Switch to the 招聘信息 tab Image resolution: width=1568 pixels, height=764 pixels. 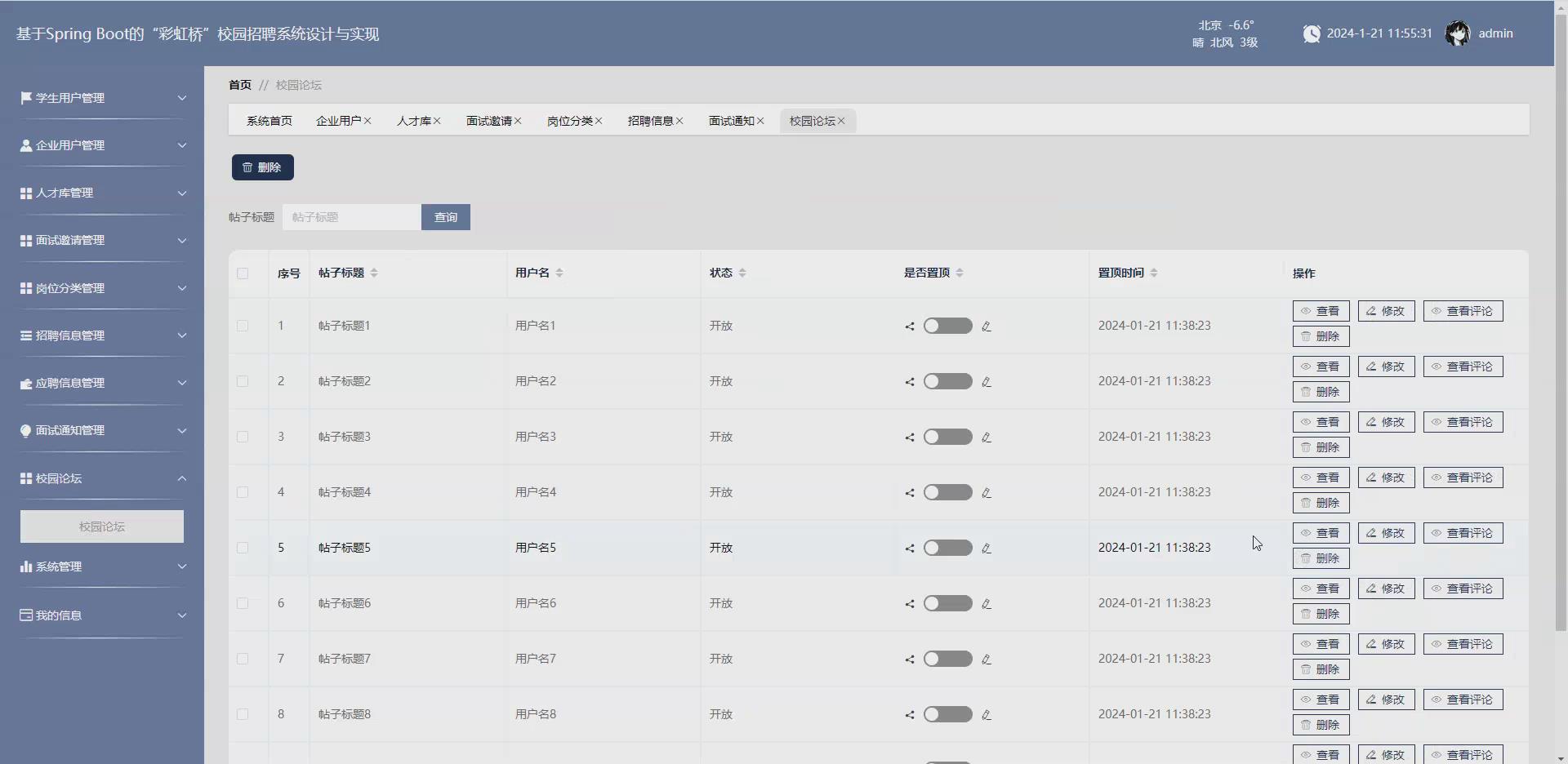651,121
